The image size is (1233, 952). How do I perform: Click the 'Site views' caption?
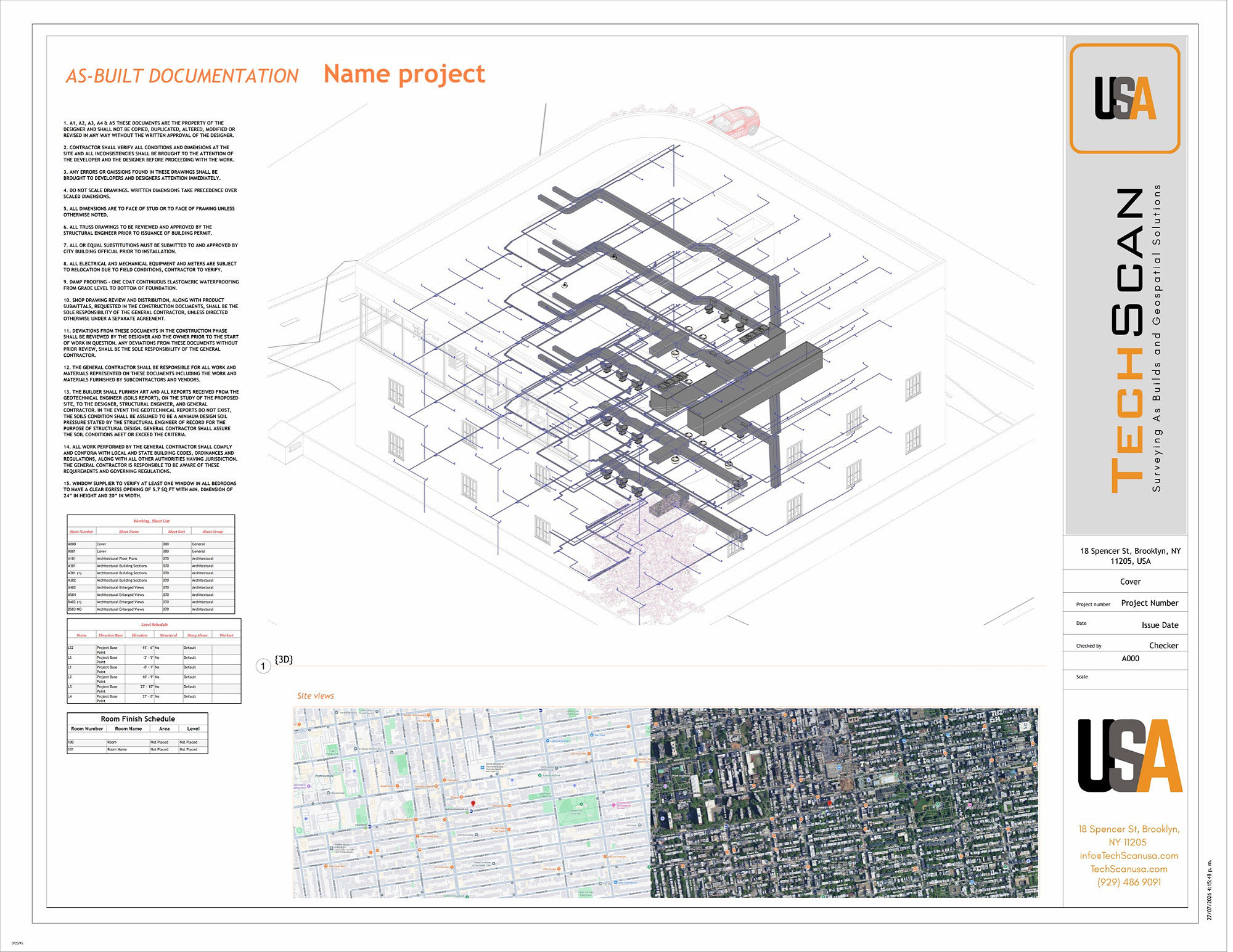click(x=315, y=696)
